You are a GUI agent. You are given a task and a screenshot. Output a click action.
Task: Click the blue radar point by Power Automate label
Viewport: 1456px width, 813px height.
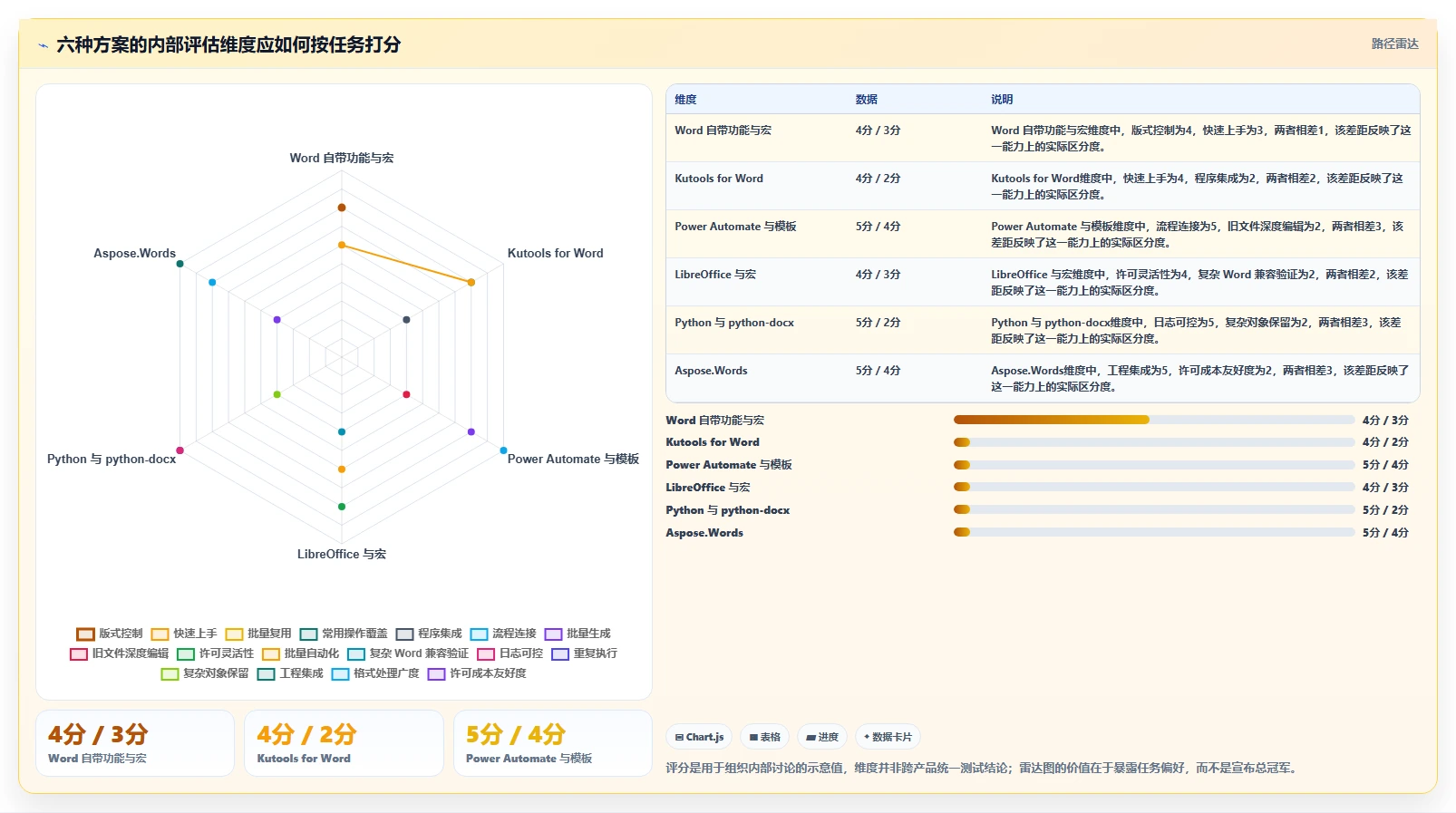click(x=504, y=450)
